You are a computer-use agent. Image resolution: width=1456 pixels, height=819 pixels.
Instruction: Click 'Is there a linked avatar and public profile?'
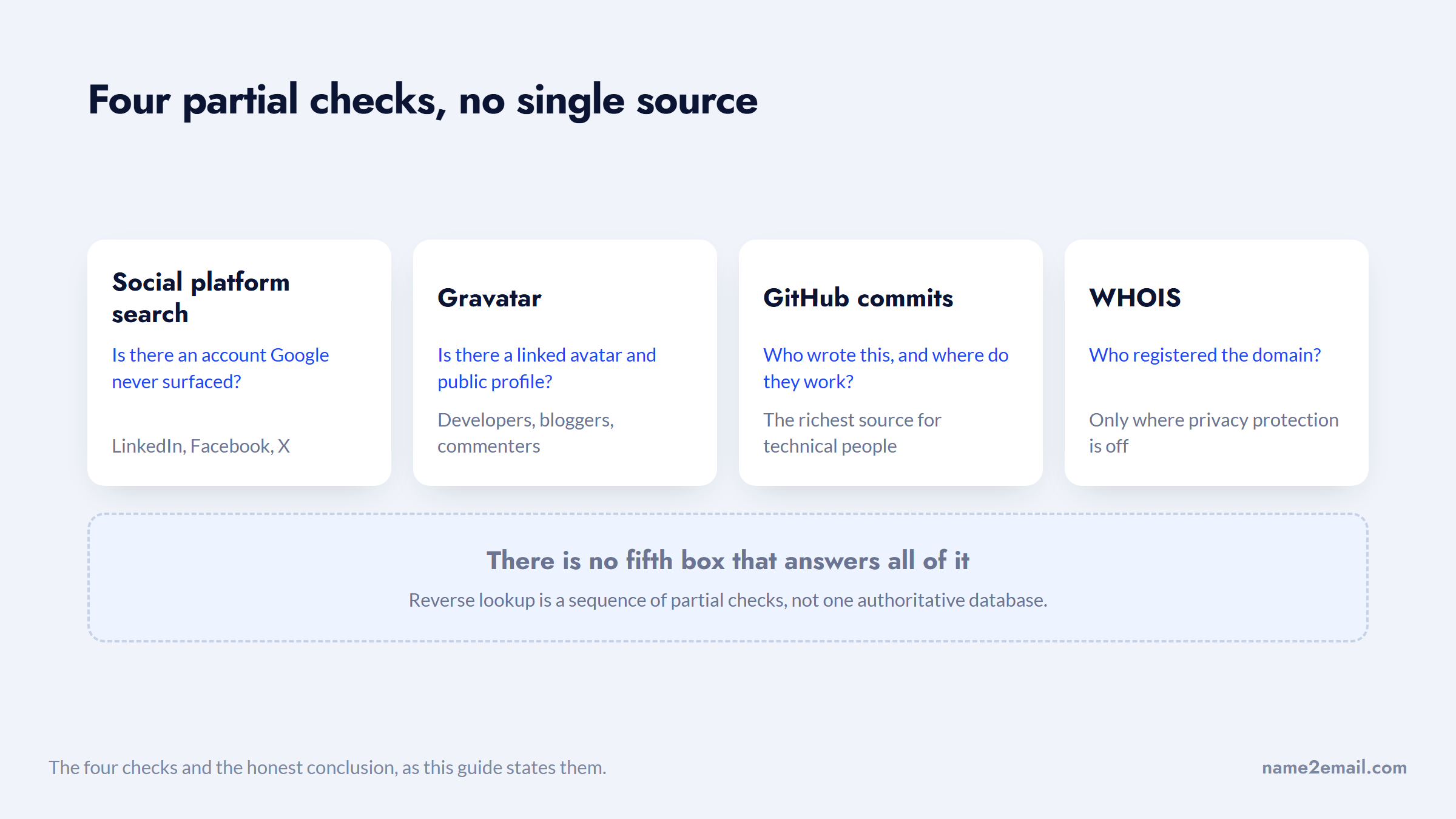pyautogui.click(x=547, y=368)
